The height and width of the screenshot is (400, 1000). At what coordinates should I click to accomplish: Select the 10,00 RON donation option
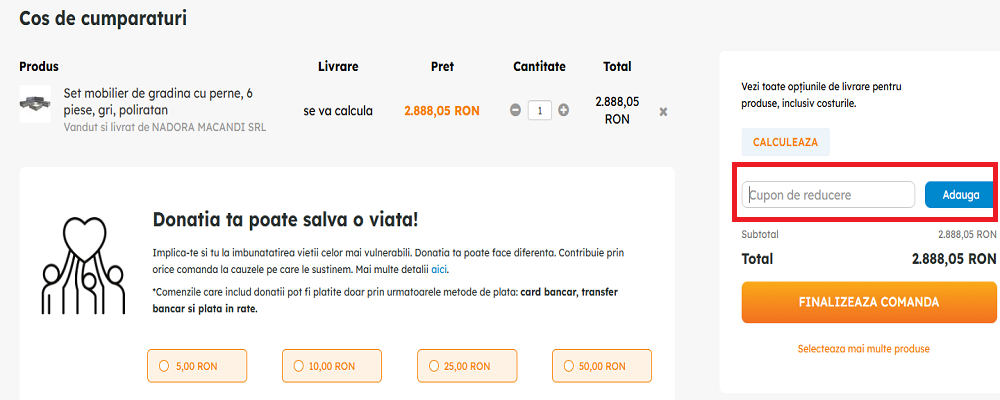(x=332, y=366)
